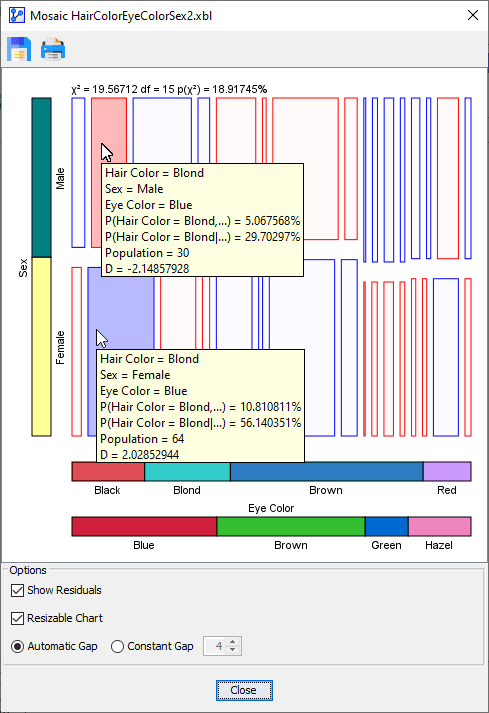Increase the gap value with up arrow
This screenshot has height=713, width=489.
point(233,642)
